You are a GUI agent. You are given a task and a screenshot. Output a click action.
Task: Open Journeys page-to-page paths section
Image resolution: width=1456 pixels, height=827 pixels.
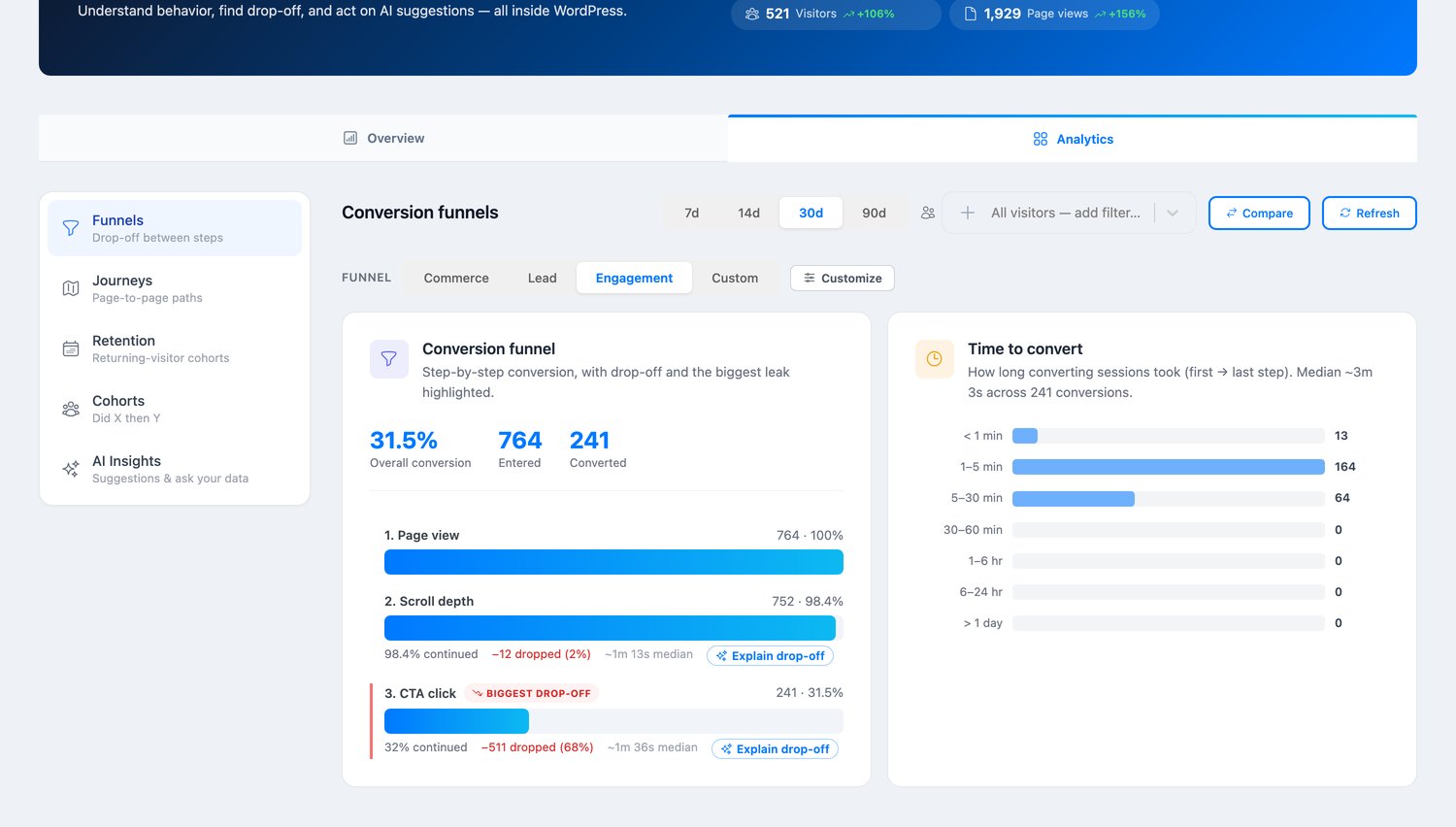pos(175,288)
